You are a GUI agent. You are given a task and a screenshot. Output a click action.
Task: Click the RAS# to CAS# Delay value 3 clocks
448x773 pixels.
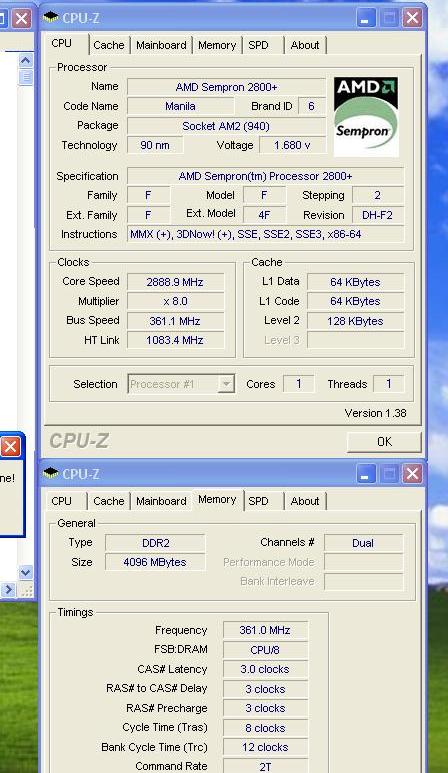(265, 689)
